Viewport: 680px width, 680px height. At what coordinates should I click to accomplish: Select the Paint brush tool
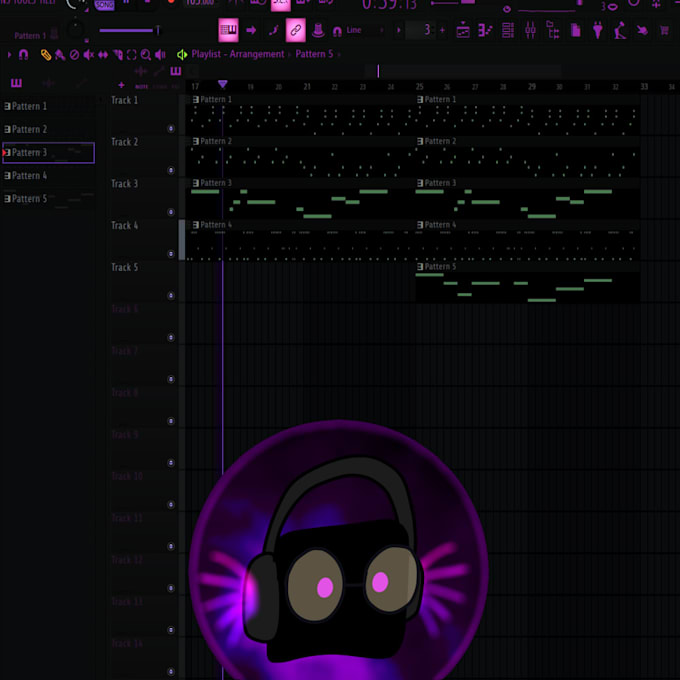(x=60, y=55)
